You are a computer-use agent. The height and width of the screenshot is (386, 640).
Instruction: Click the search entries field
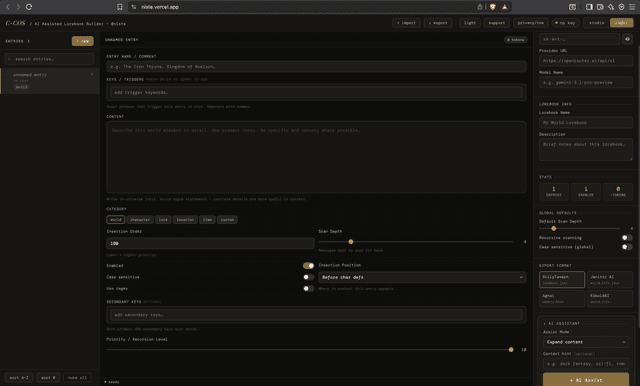[x=49, y=59]
